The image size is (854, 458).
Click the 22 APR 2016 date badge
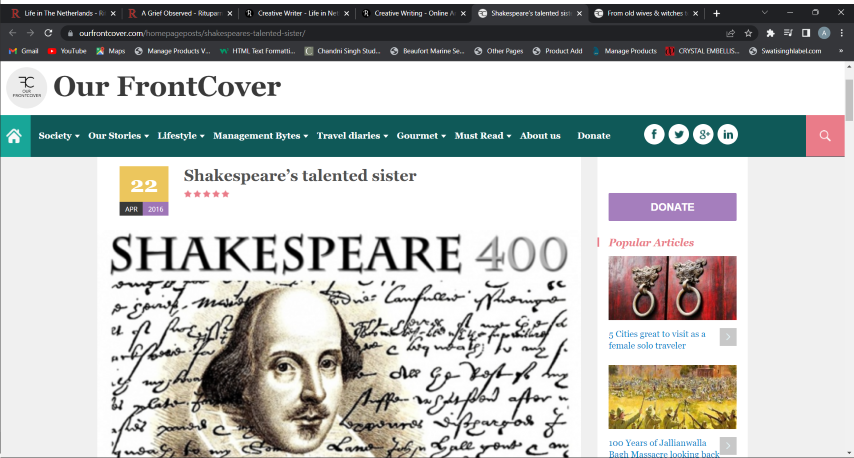click(x=144, y=191)
